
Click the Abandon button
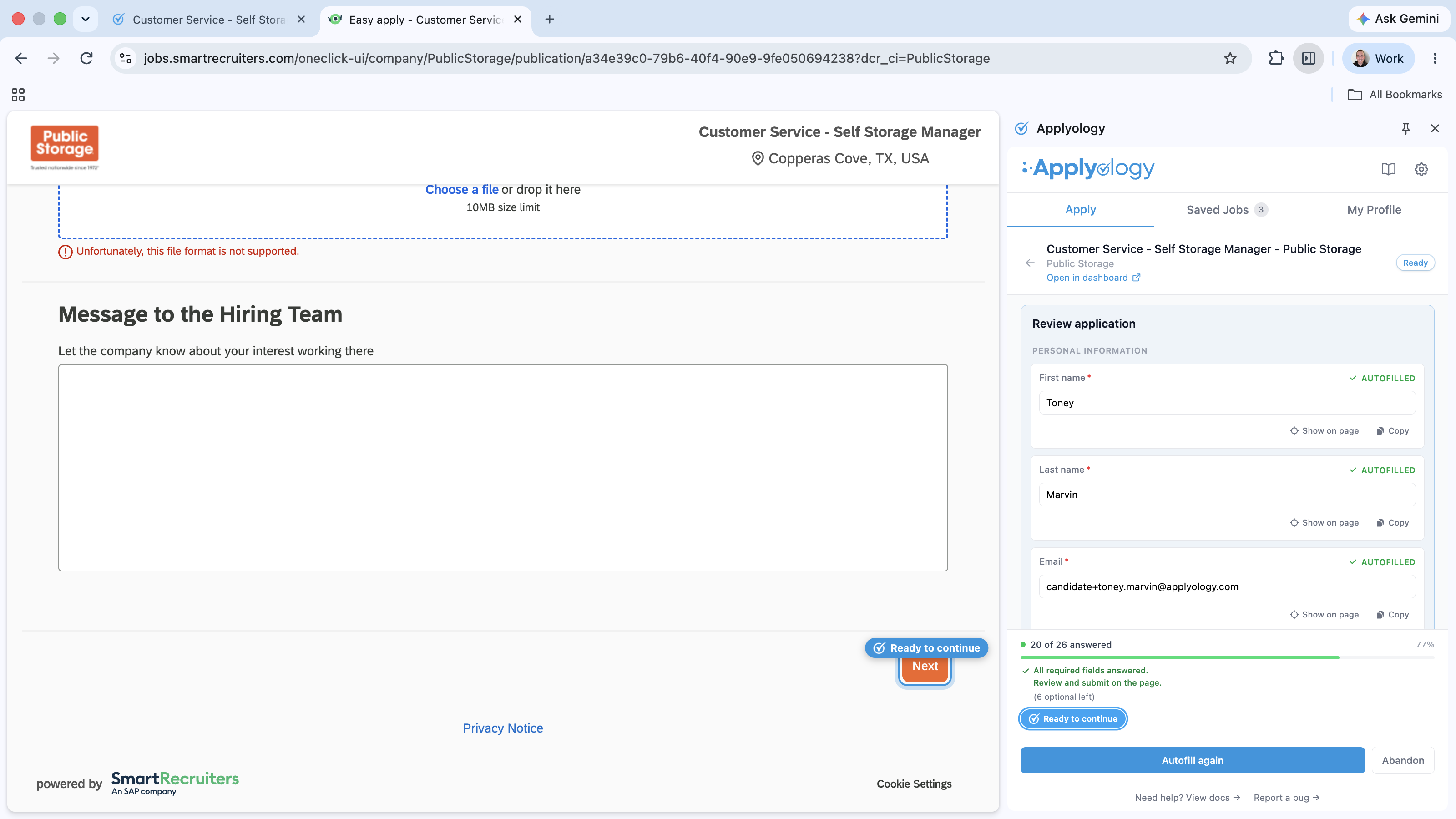tap(1403, 760)
